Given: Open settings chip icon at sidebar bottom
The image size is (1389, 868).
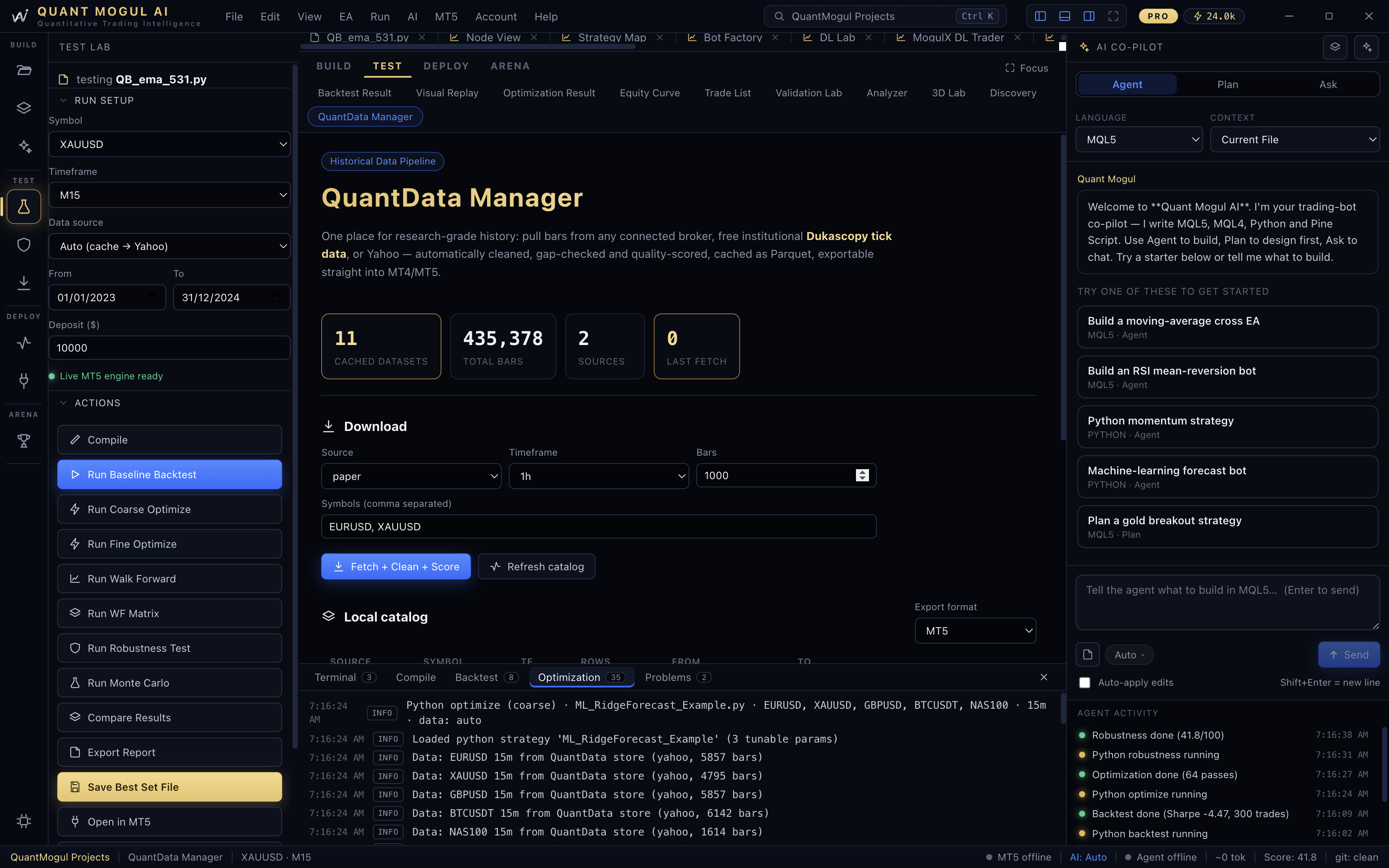Looking at the screenshot, I should pyautogui.click(x=23, y=821).
